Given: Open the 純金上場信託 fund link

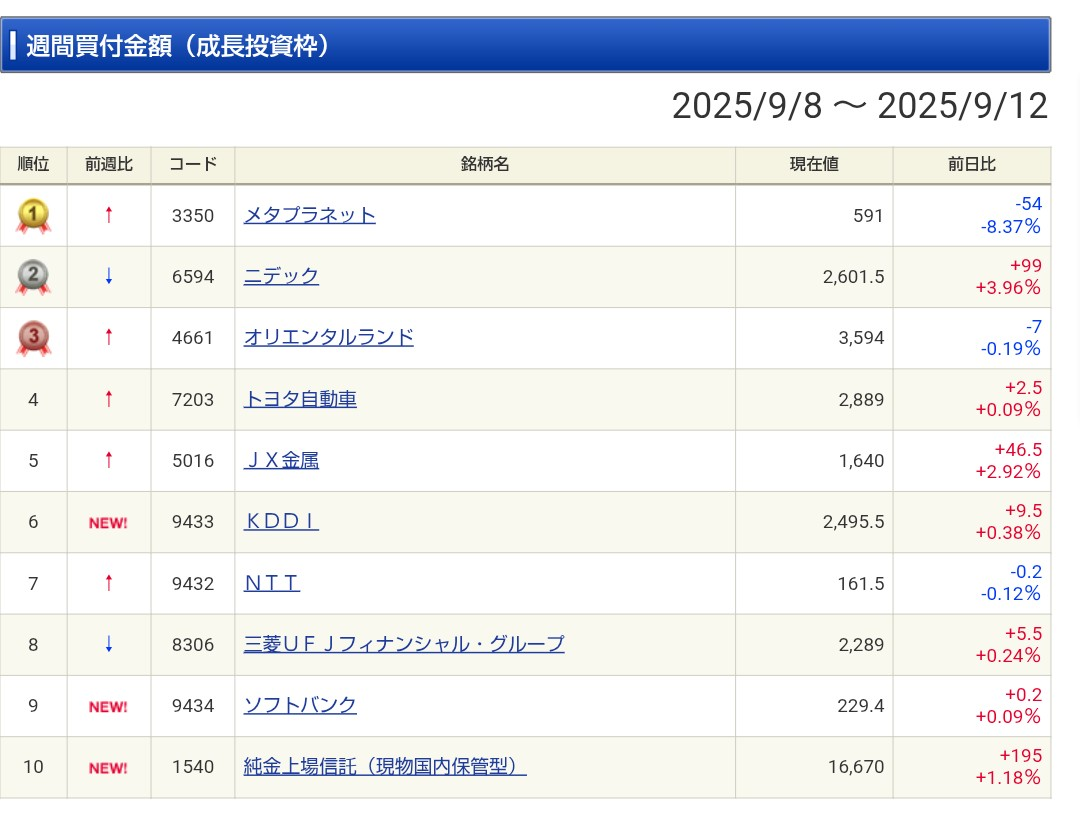Looking at the screenshot, I should pyautogui.click(x=385, y=767).
